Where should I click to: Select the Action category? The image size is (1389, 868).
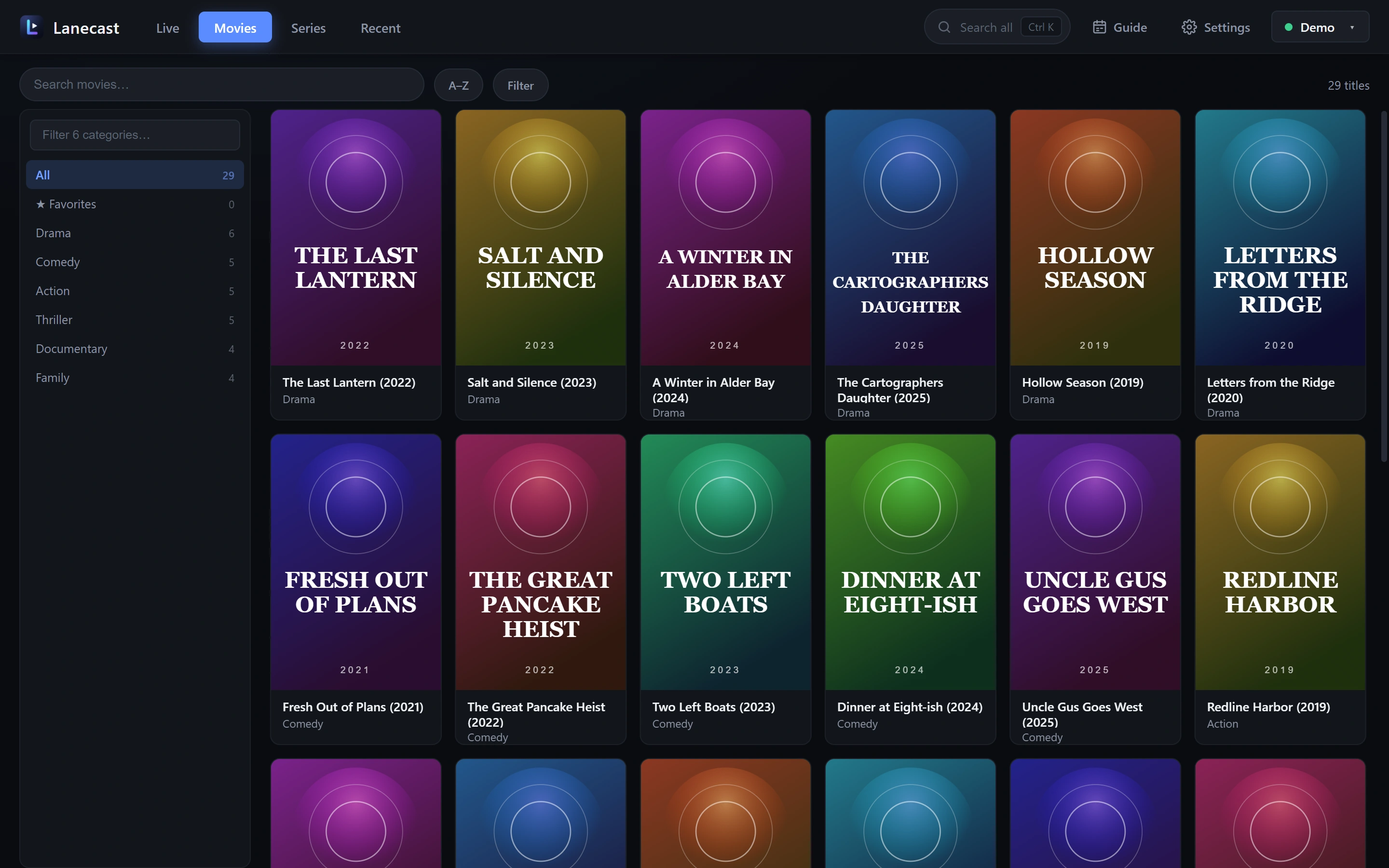(135, 291)
